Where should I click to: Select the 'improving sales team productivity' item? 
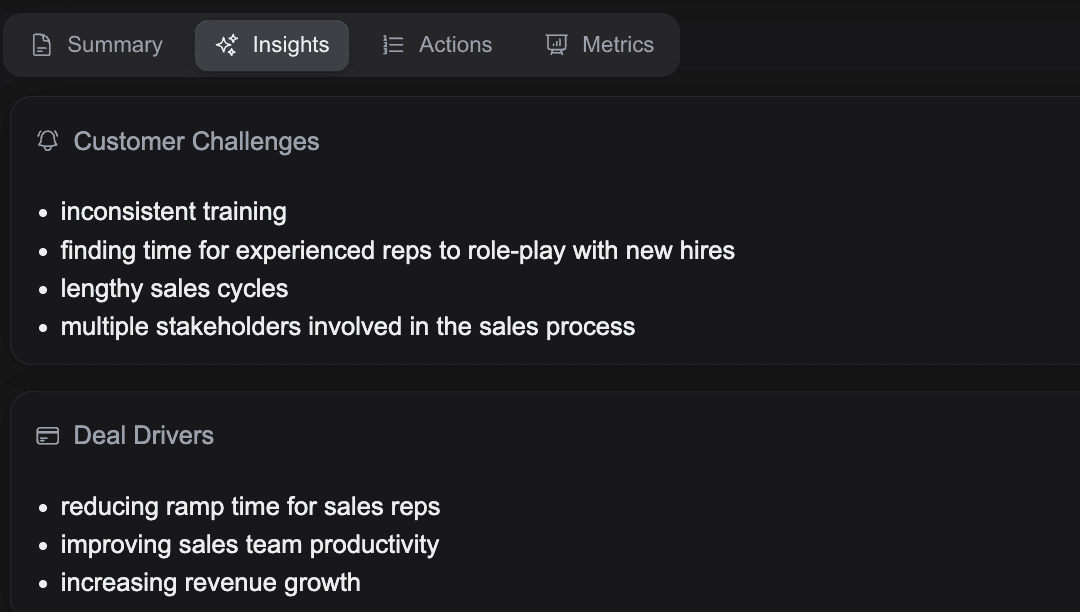[x=249, y=544]
